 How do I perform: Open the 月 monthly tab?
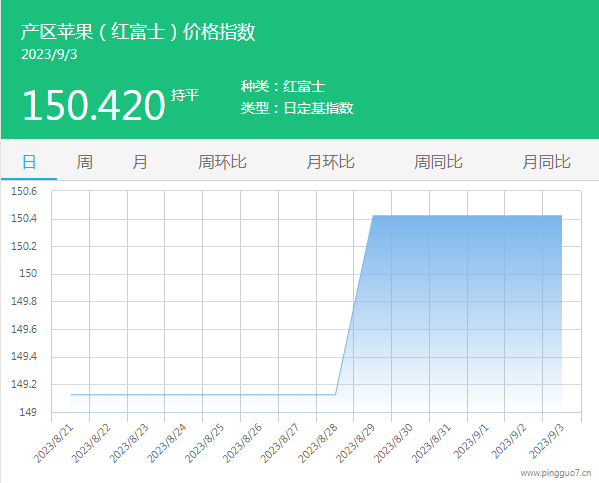pyautogui.click(x=140, y=162)
